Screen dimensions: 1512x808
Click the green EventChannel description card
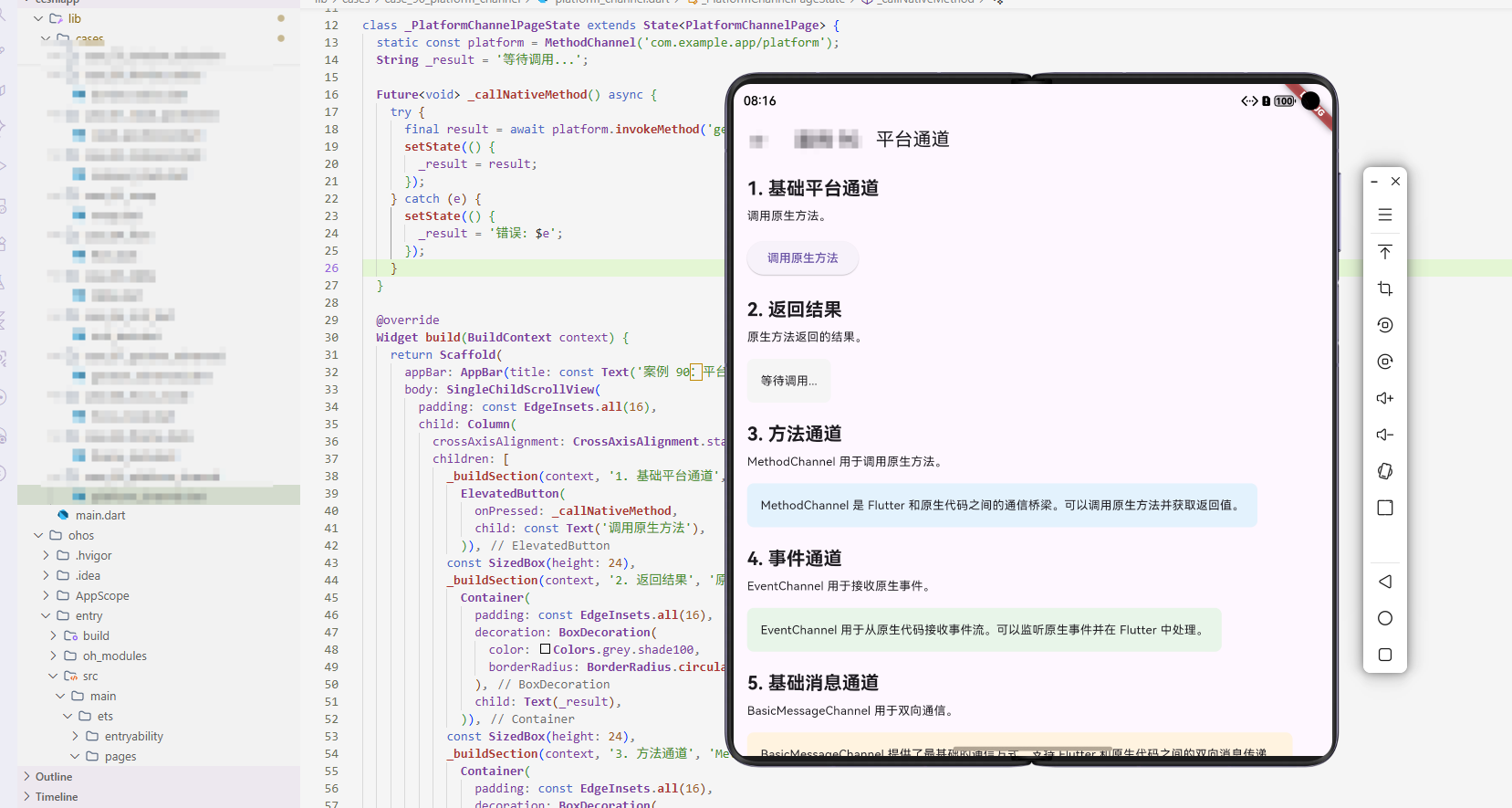984,630
